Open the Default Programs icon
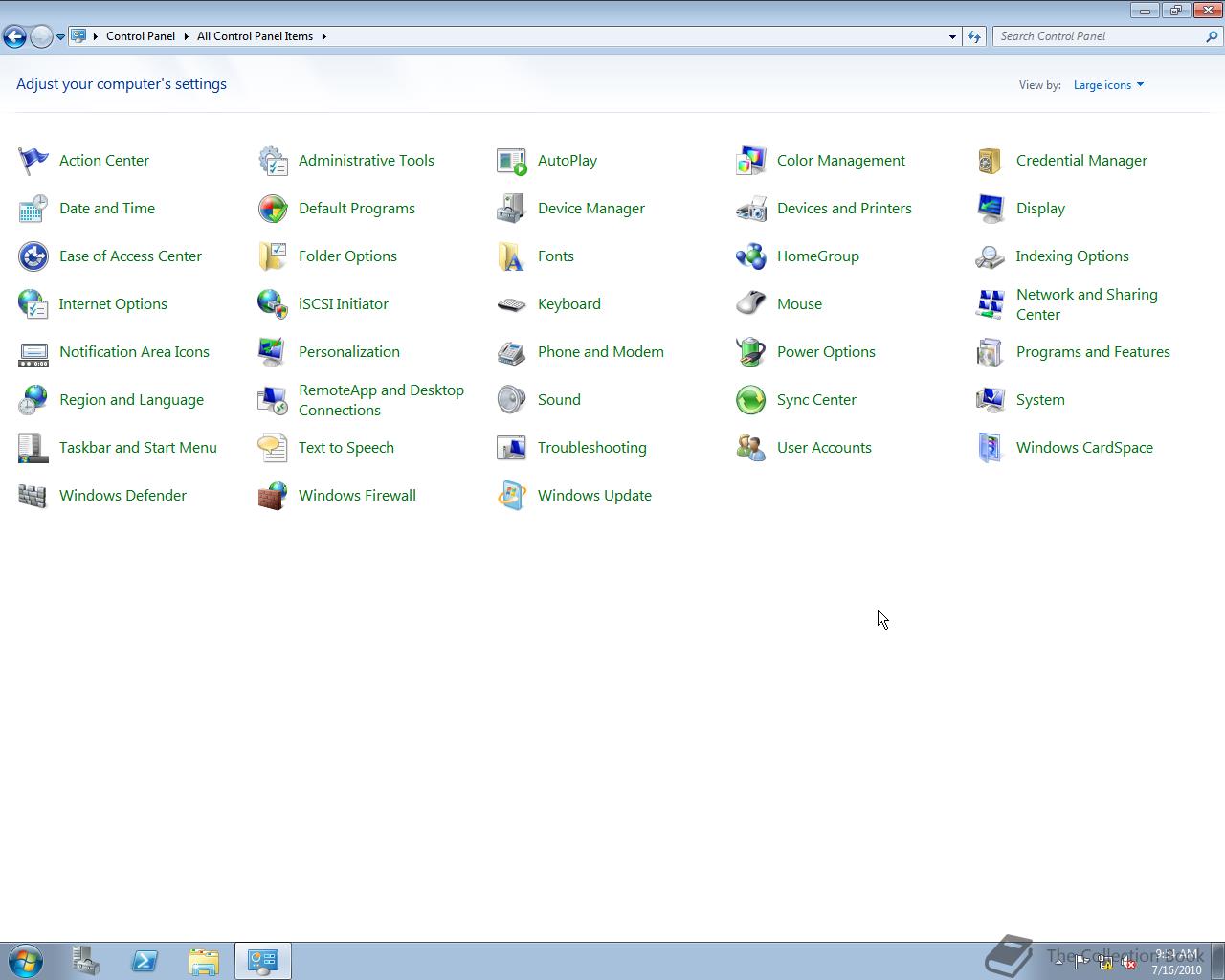The width and height of the screenshot is (1225, 980). point(273,209)
